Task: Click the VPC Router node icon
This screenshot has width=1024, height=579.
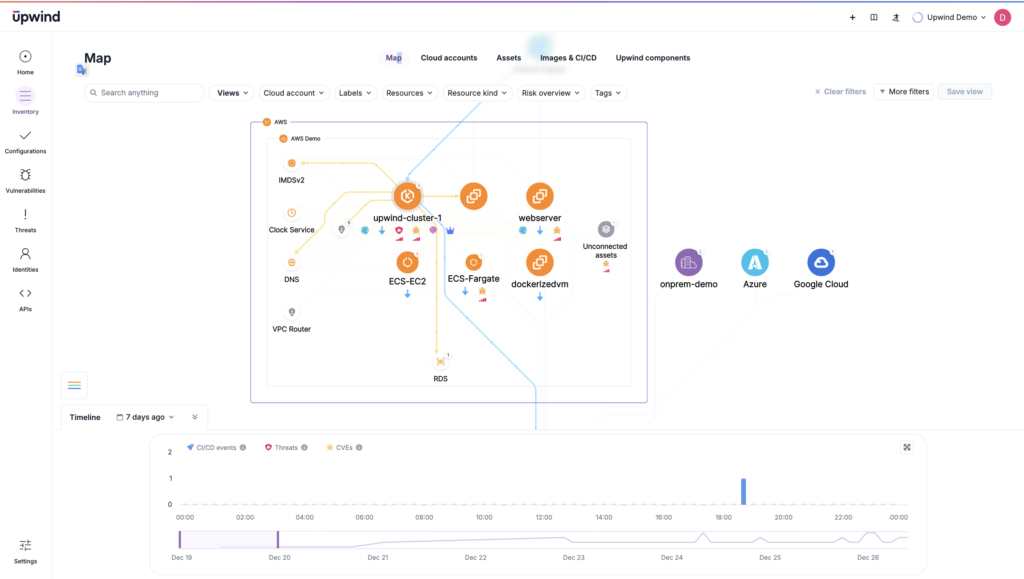Action: pyautogui.click(x=291, y=312)
